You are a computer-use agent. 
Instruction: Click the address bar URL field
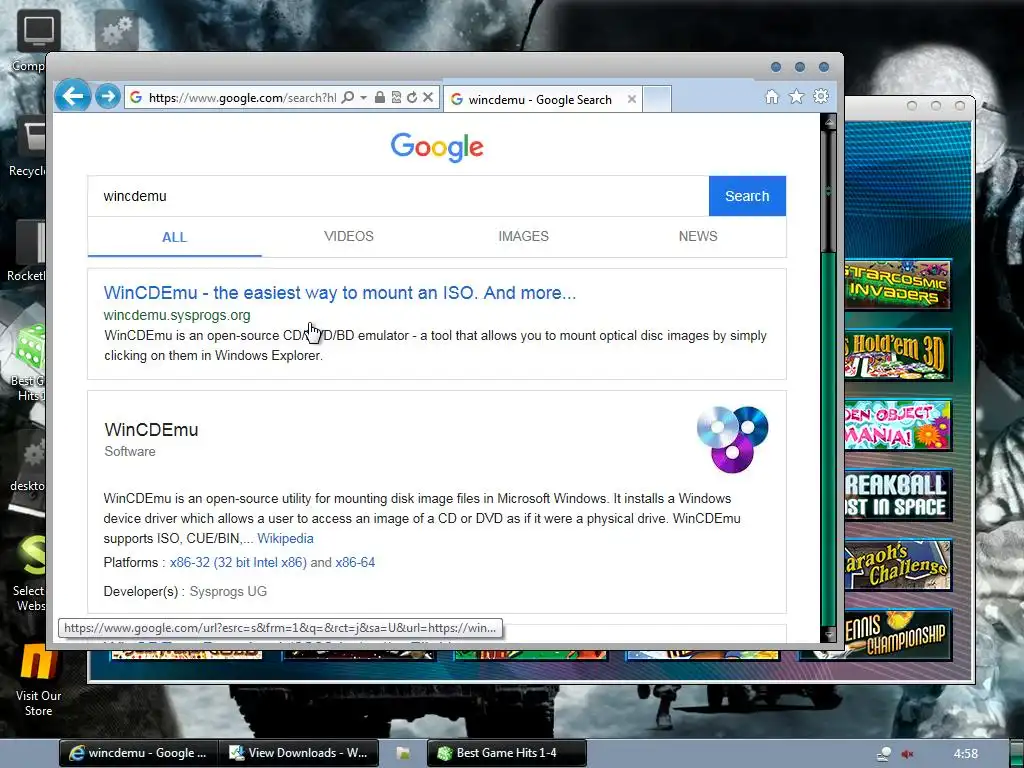coord(242,97)
